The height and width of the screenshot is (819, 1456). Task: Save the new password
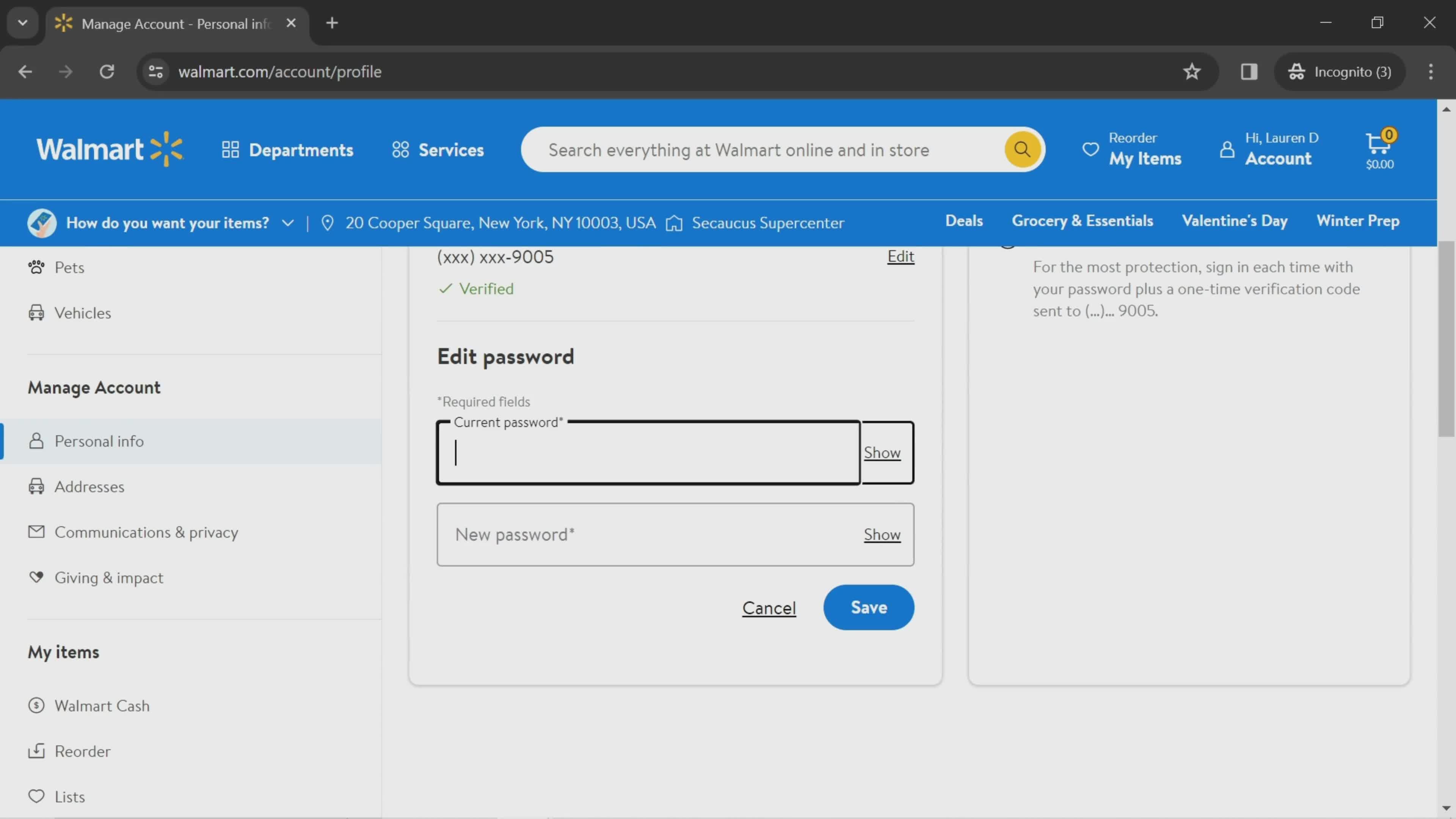(x=869, y=607)
